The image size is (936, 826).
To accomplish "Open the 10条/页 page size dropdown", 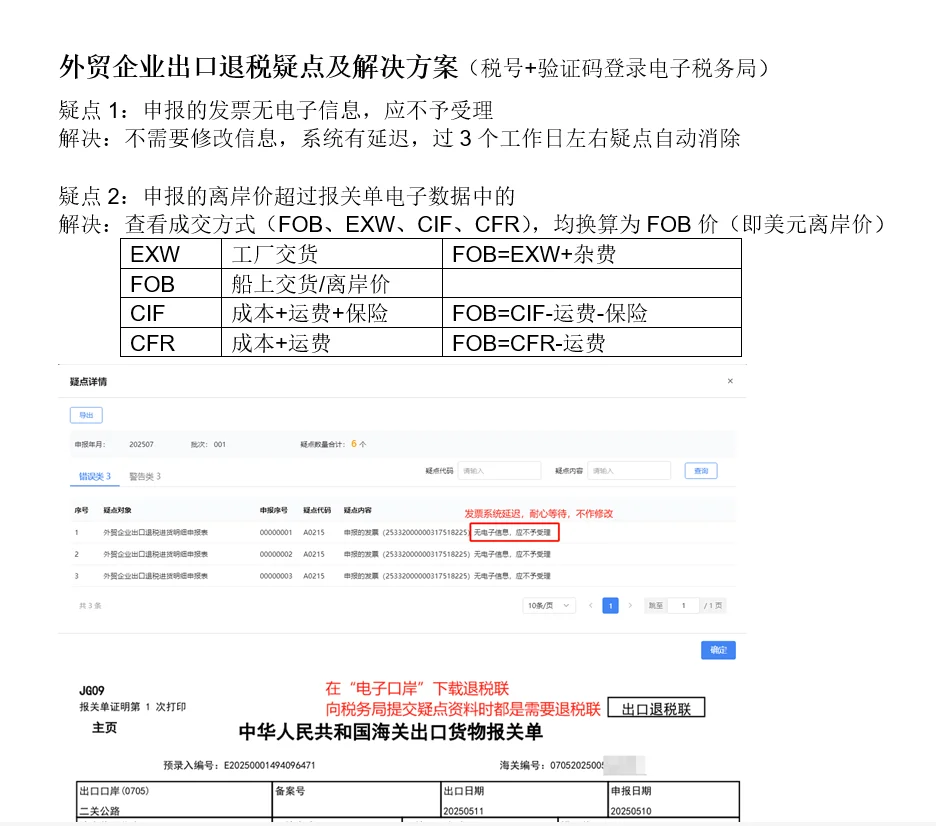I will coord(548,605).
